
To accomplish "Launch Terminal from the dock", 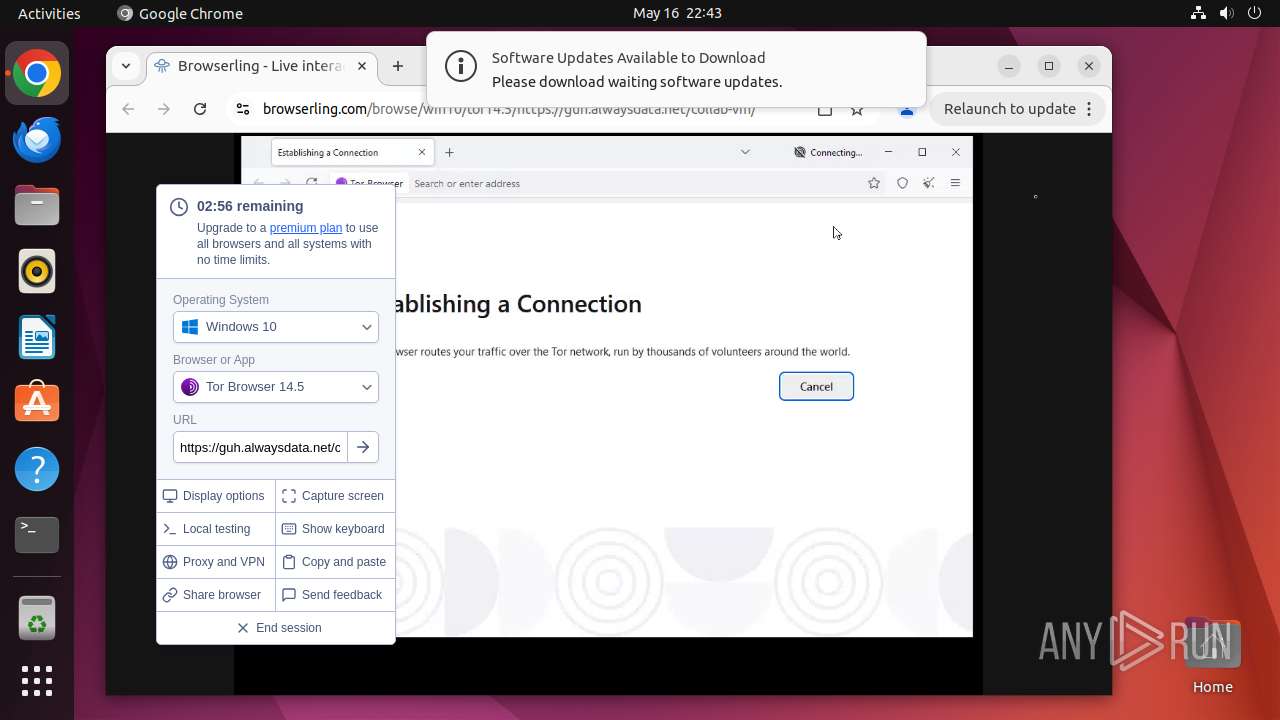I will pyautogui.click(x=37, y=535).
